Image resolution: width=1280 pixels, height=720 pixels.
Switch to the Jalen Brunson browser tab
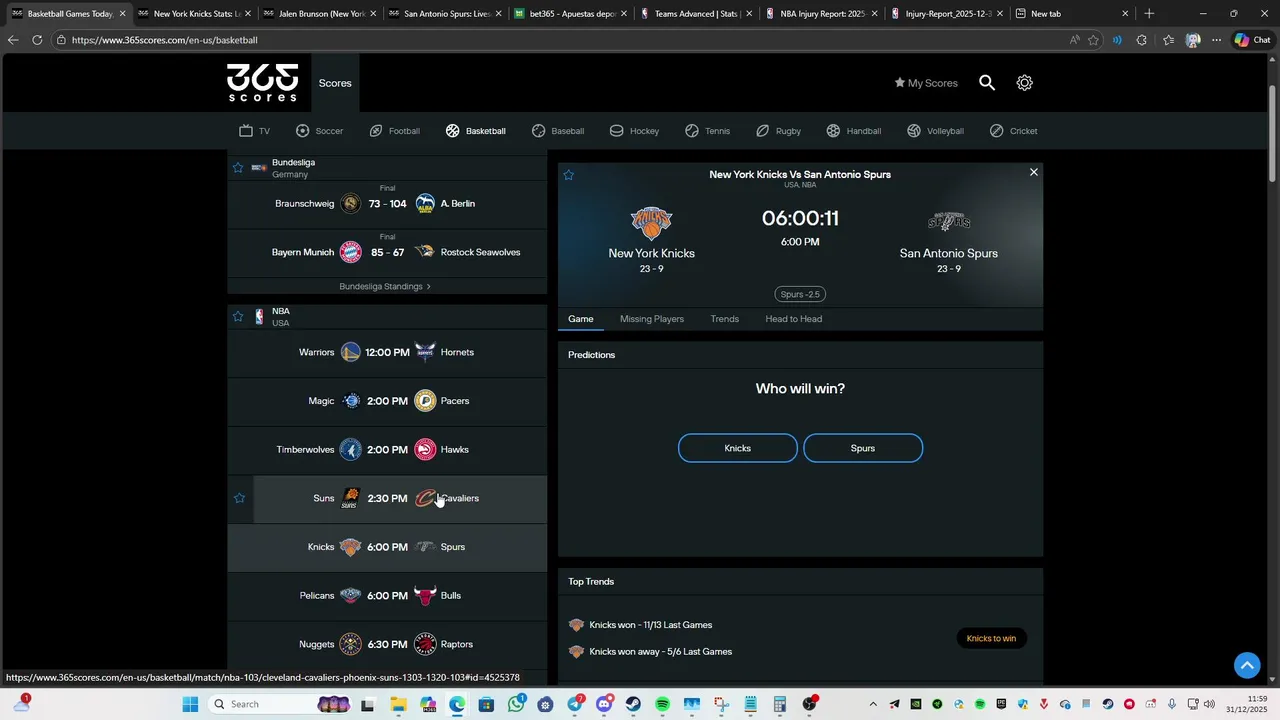321,14
